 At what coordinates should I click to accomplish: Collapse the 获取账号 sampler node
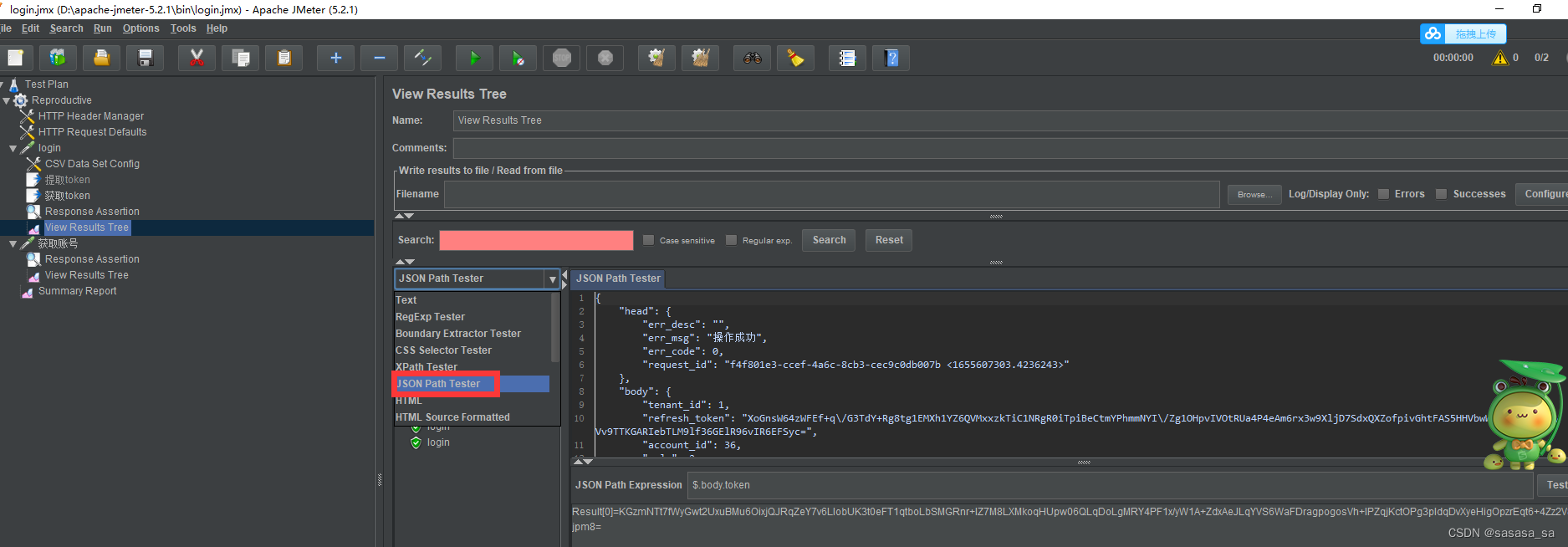[13, 243]
